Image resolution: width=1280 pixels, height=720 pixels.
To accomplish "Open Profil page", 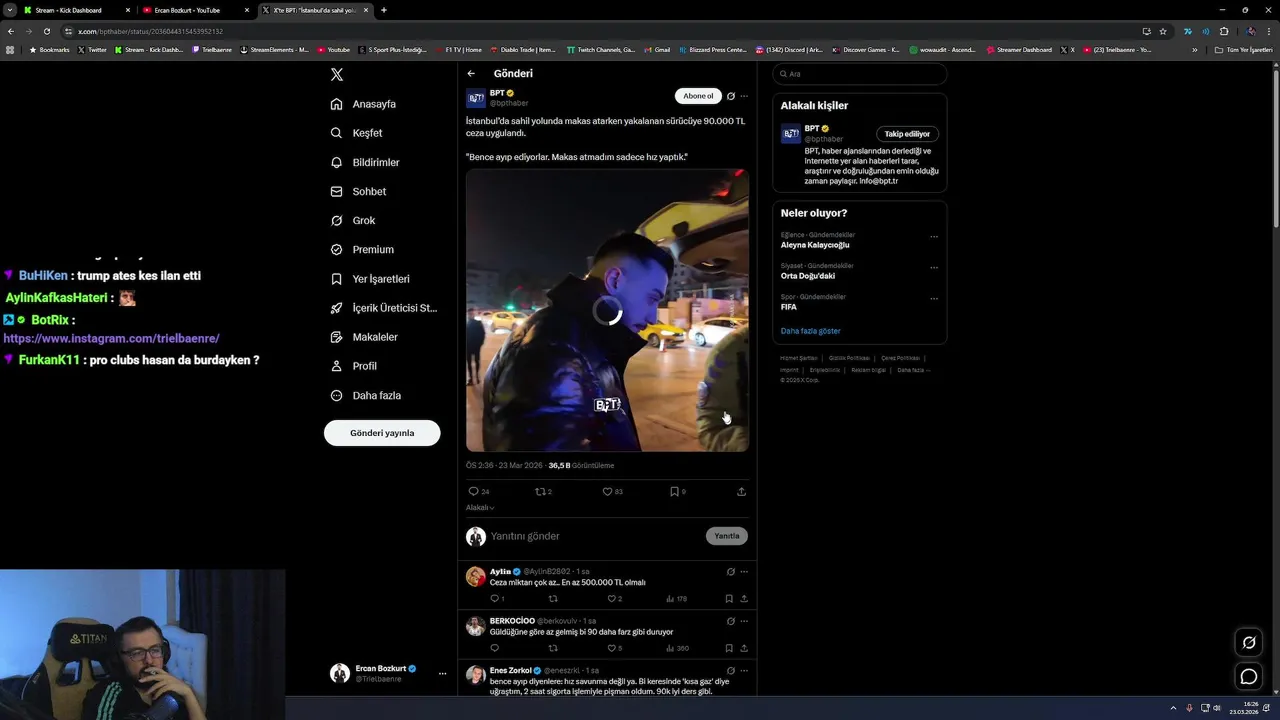I will pos(354,366).
